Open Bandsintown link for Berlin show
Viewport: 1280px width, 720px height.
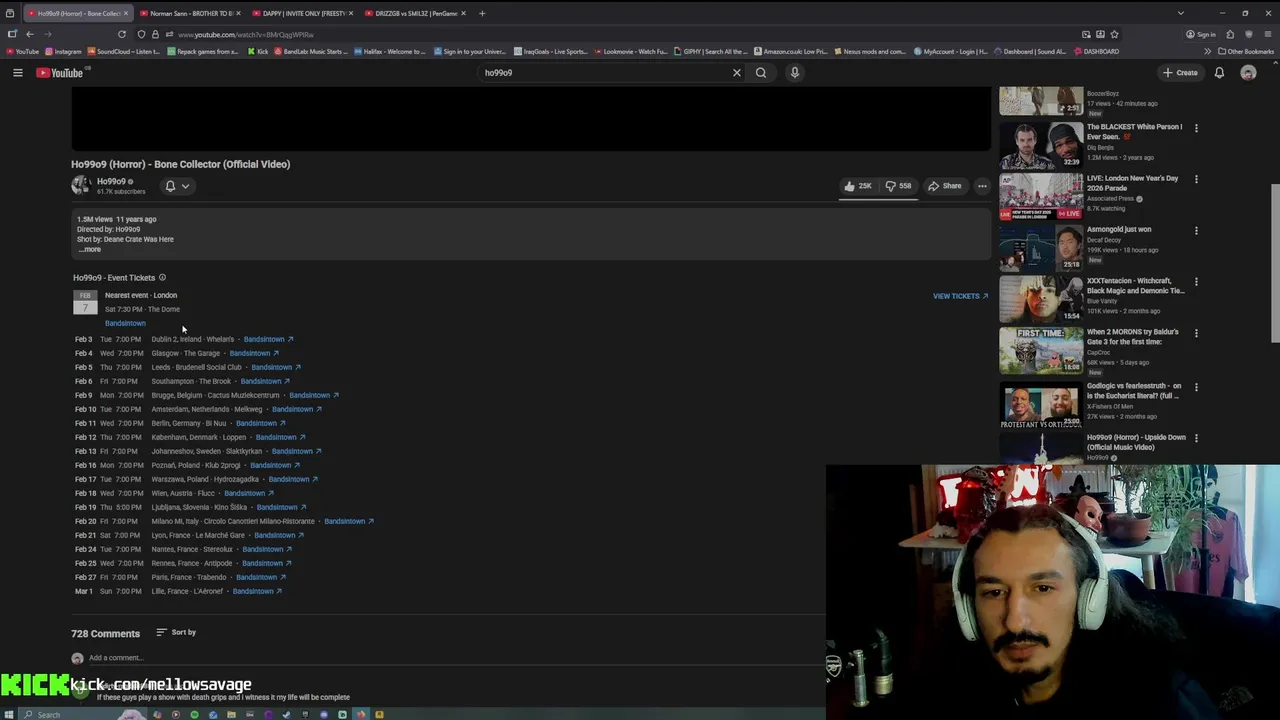coord(260,423)
